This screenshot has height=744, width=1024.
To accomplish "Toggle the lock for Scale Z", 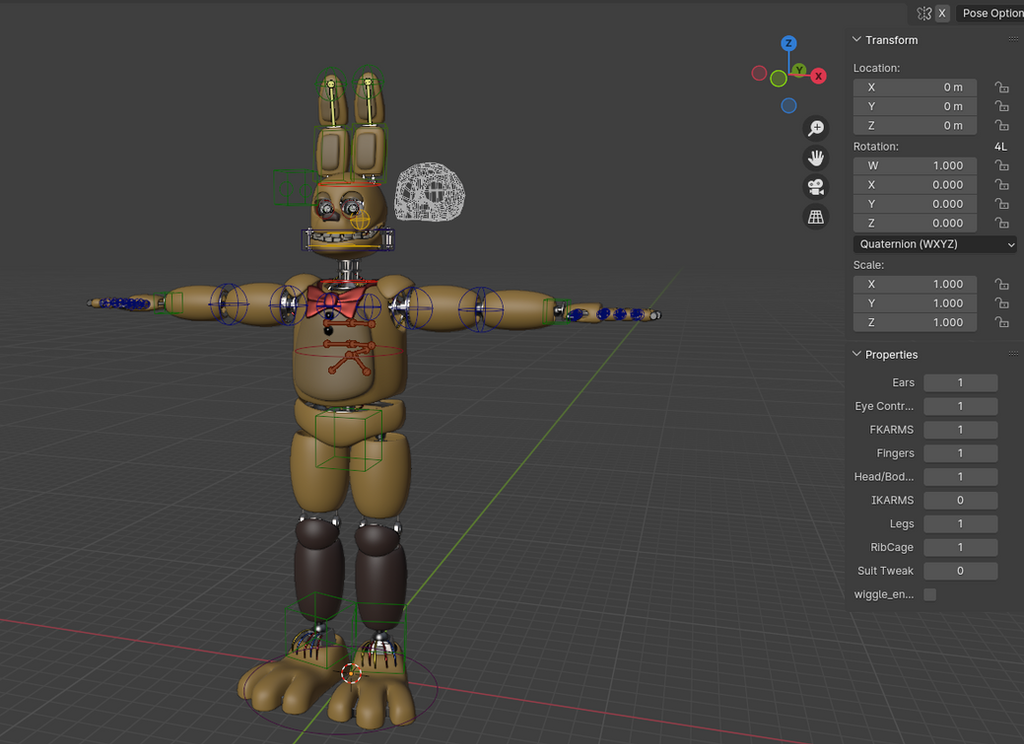I will (1001, 322).
